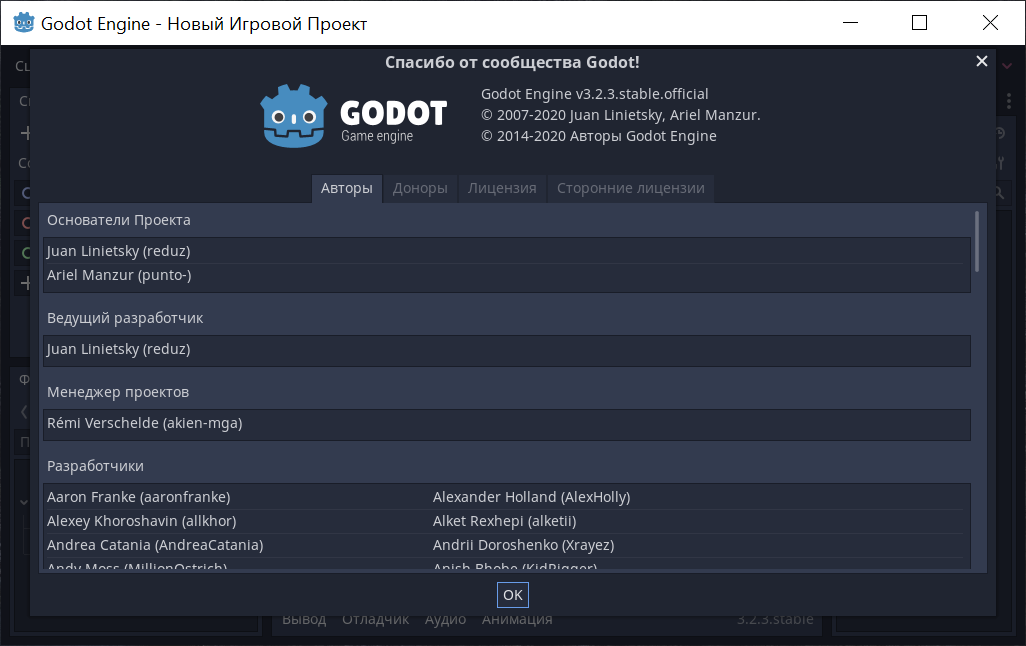Open the Лицензия tab
1026x646 pixels.
coord(502,188)
